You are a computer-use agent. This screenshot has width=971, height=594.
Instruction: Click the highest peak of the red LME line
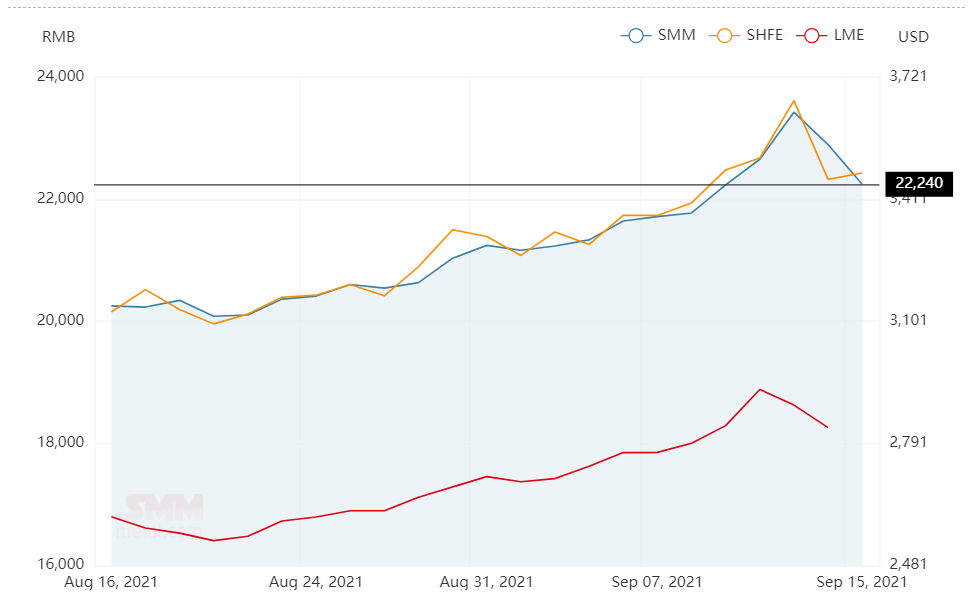tap(760, 389)
